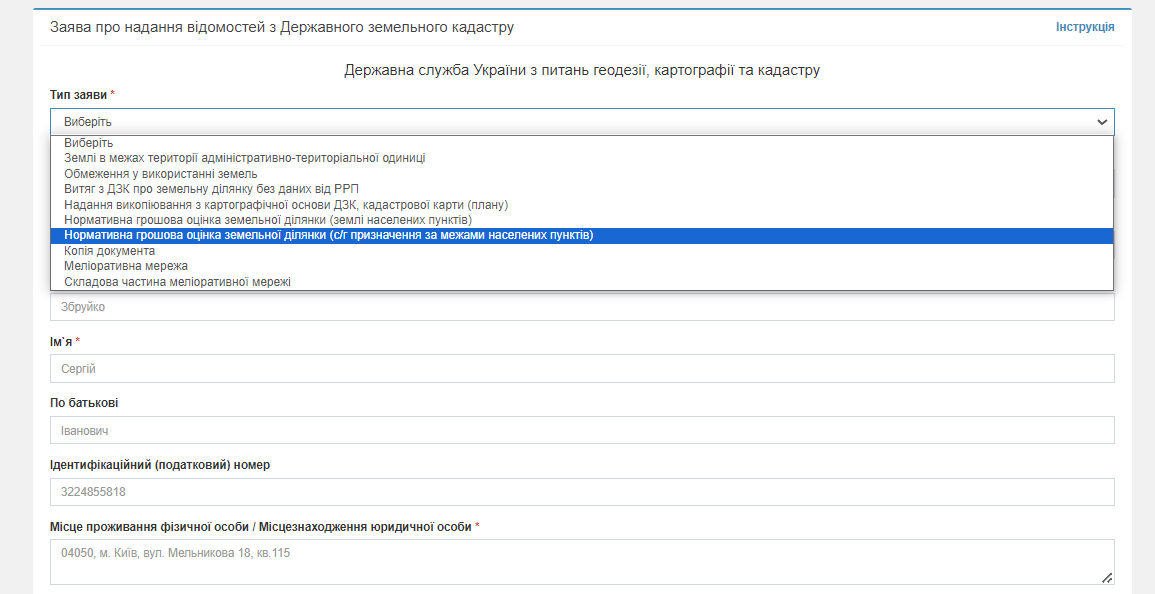Click the form title 'Заява про надання відомостей'
Image resolution: width=1155 pixels, height=594 pixels.
point(282,27)
